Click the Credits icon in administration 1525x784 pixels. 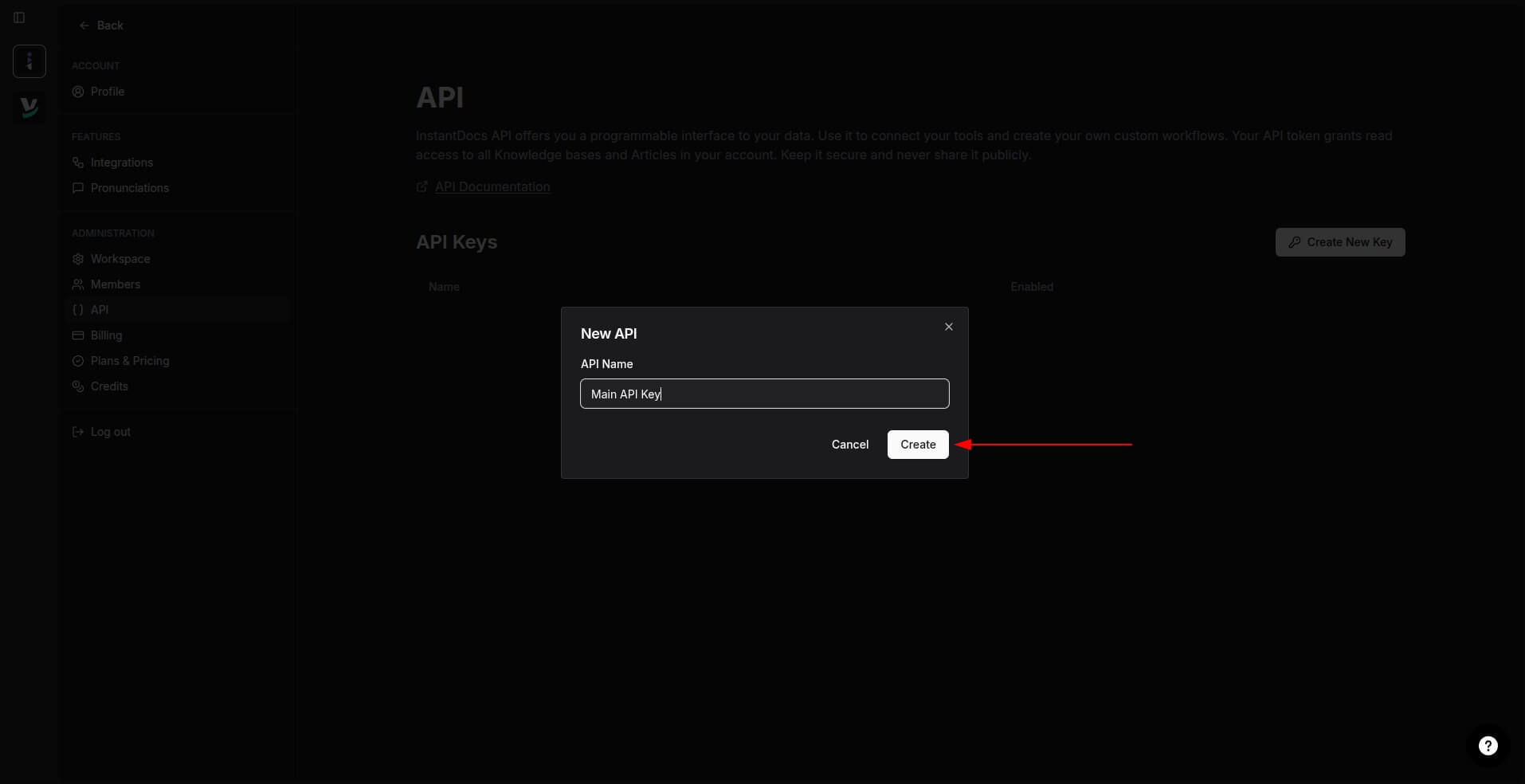click(x=77, y=386)
